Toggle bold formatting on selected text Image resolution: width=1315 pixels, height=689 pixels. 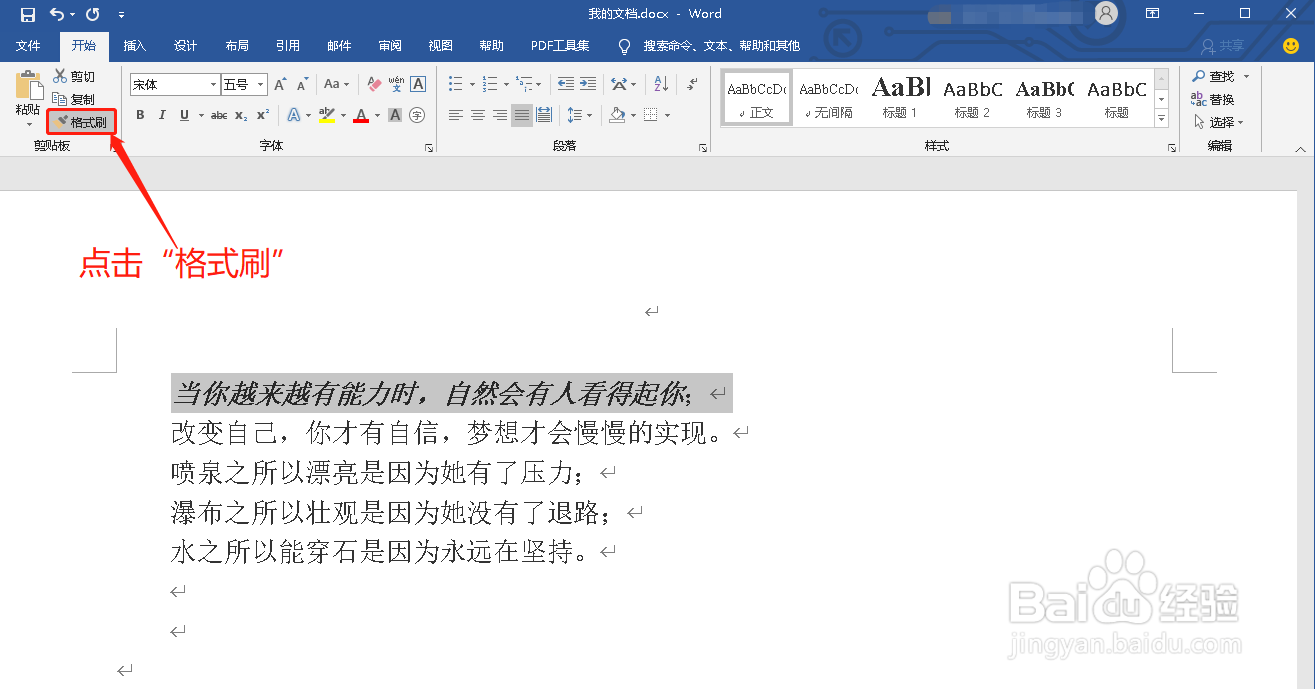click(140, 115)
